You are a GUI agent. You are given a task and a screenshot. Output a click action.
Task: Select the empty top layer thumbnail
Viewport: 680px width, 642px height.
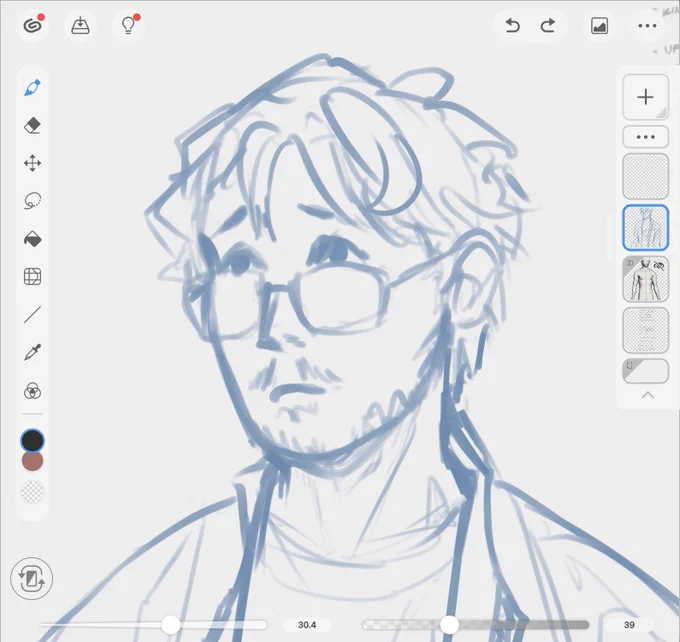click(646, 176)
